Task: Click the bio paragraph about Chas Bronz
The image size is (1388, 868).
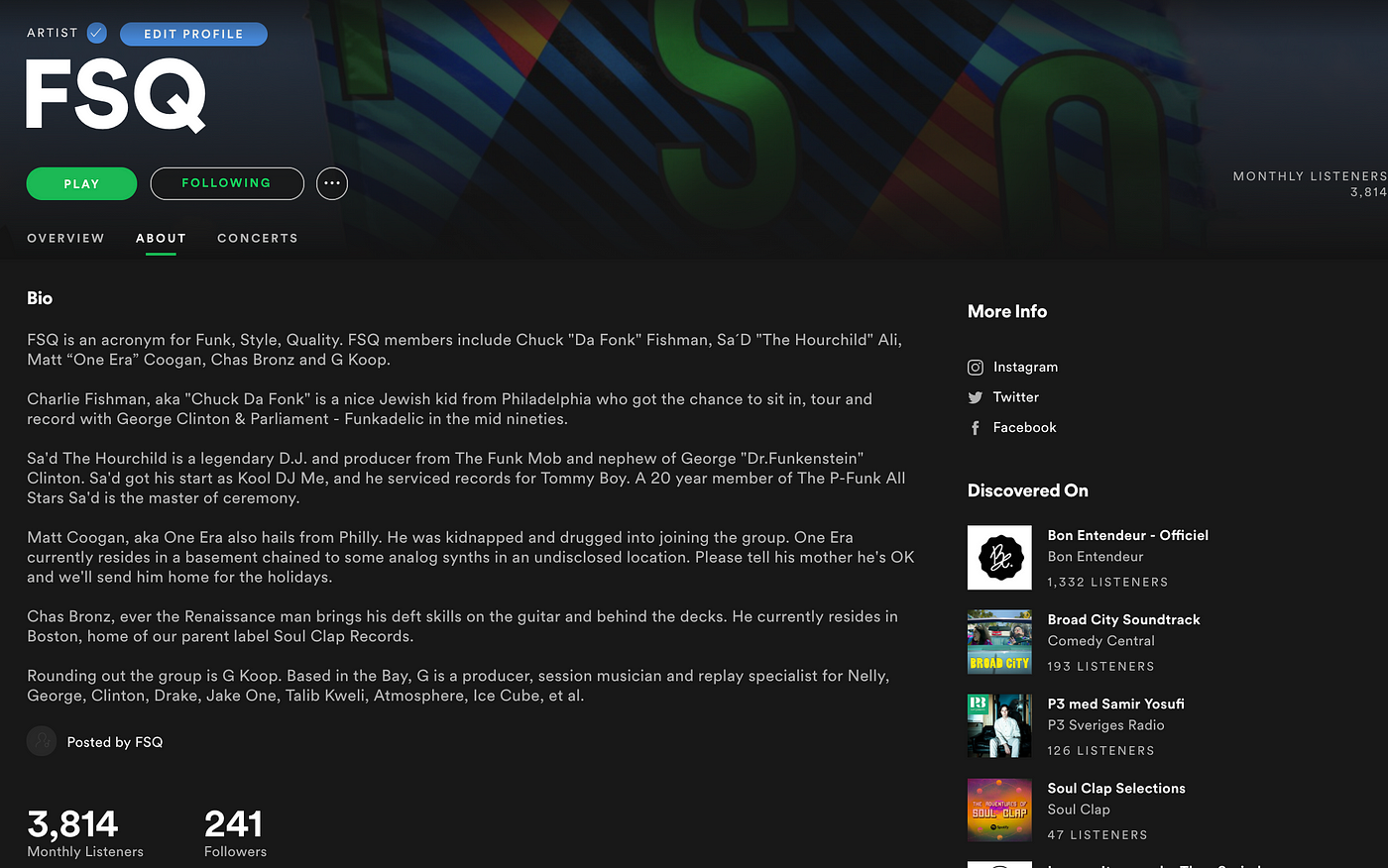Action: pyautogui.click(x=463, y=626)
